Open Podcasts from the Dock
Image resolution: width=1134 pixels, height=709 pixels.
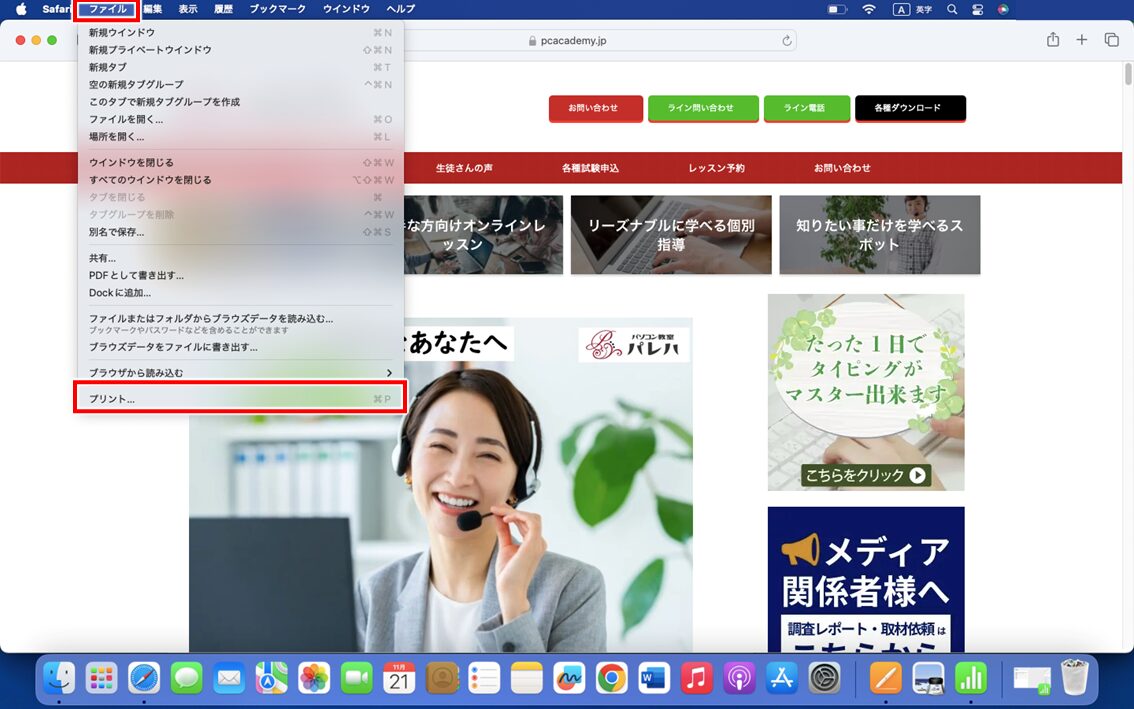coord(737,677)
